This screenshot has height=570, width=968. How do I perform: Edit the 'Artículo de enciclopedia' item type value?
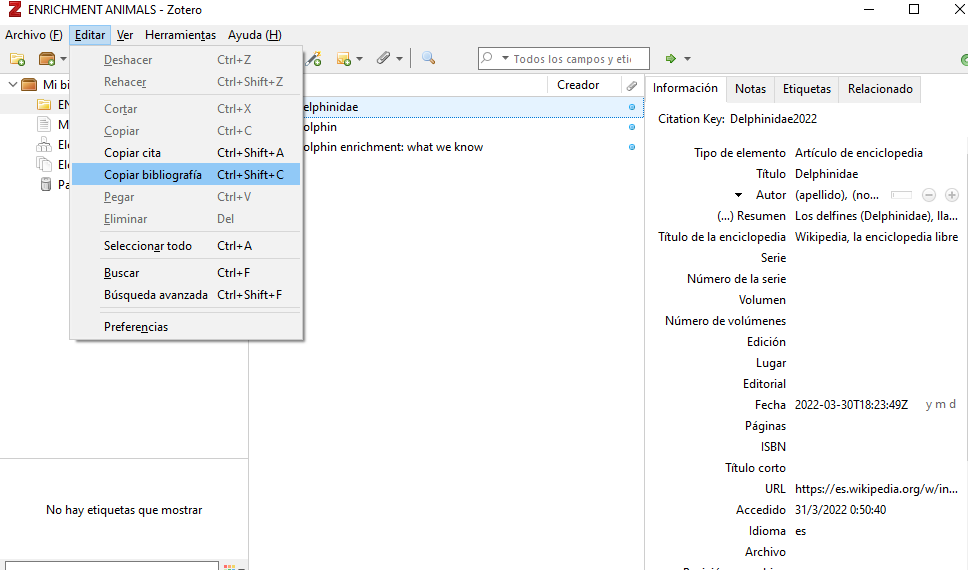click(859, 153)
